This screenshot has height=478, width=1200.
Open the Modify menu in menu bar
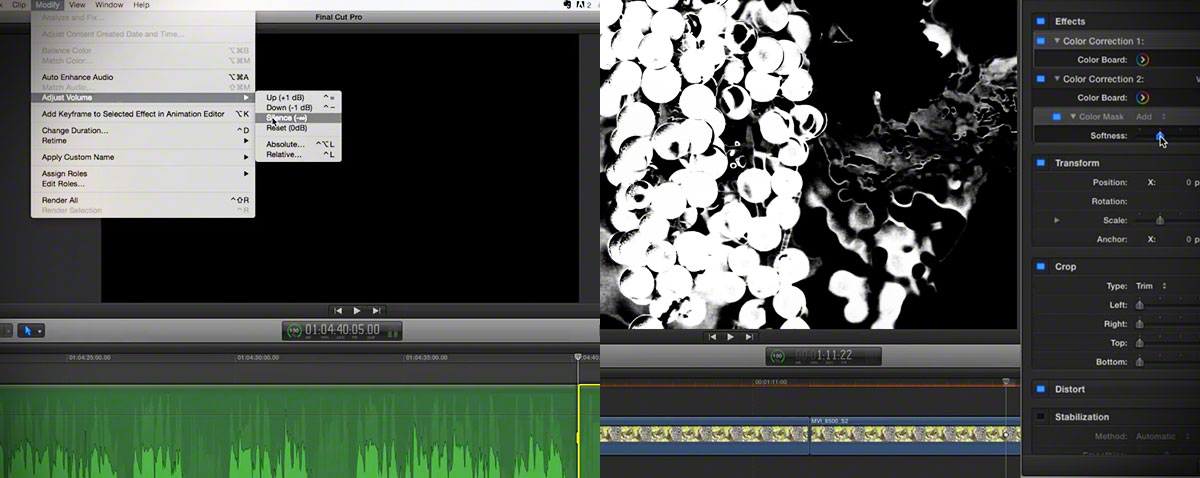point(47,5)
